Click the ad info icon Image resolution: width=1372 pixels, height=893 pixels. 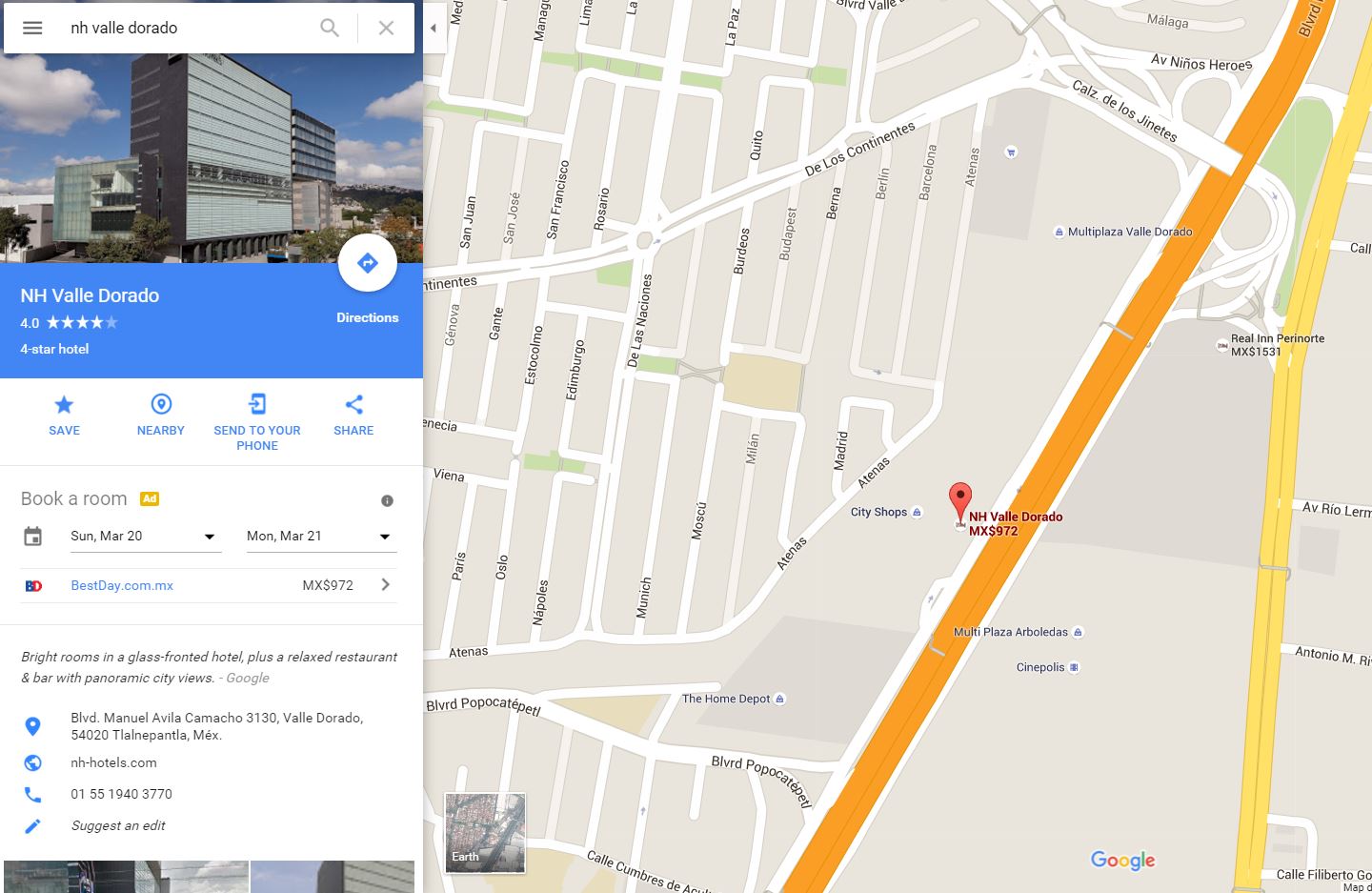click(387, 500)
